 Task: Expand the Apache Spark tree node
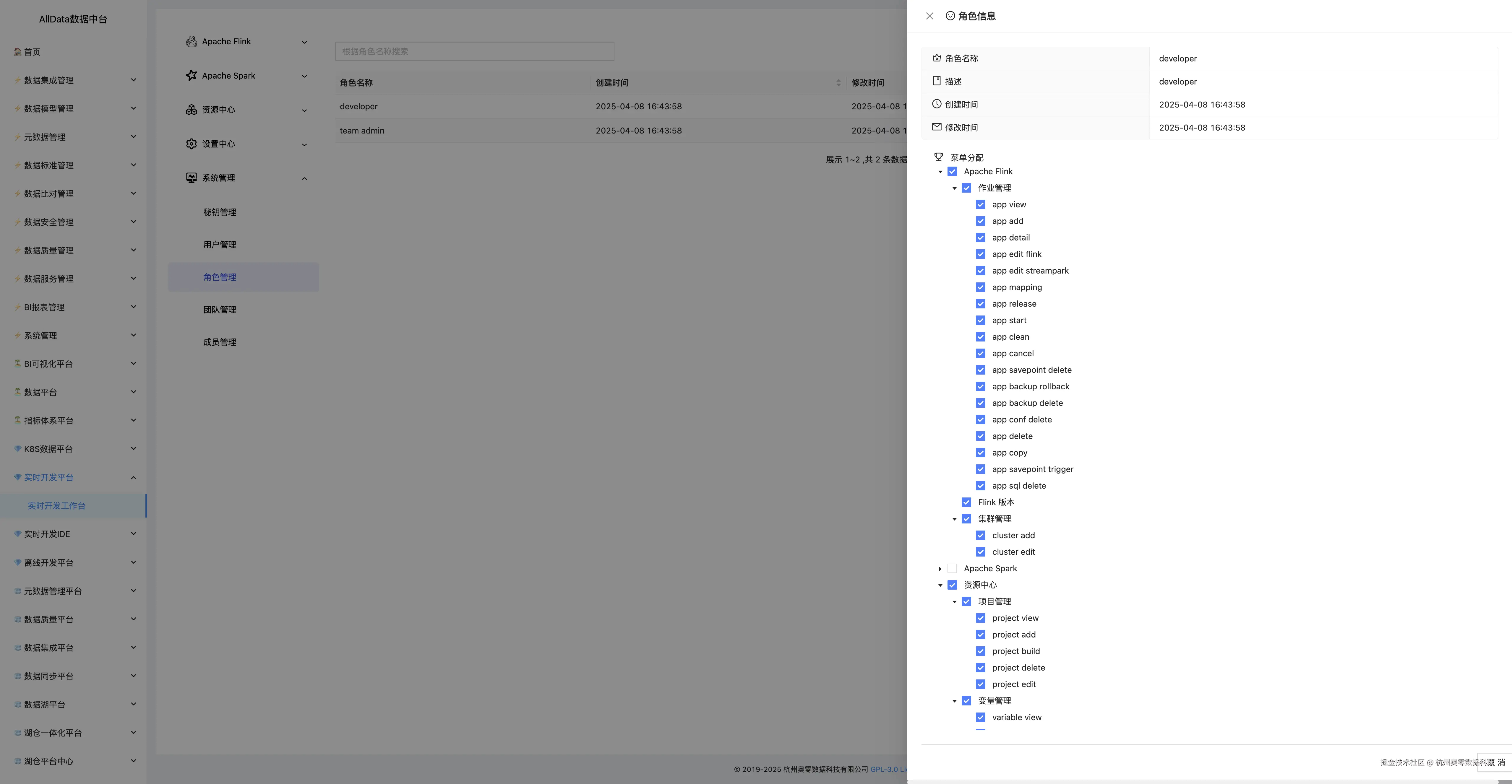(x=940, y=569)
